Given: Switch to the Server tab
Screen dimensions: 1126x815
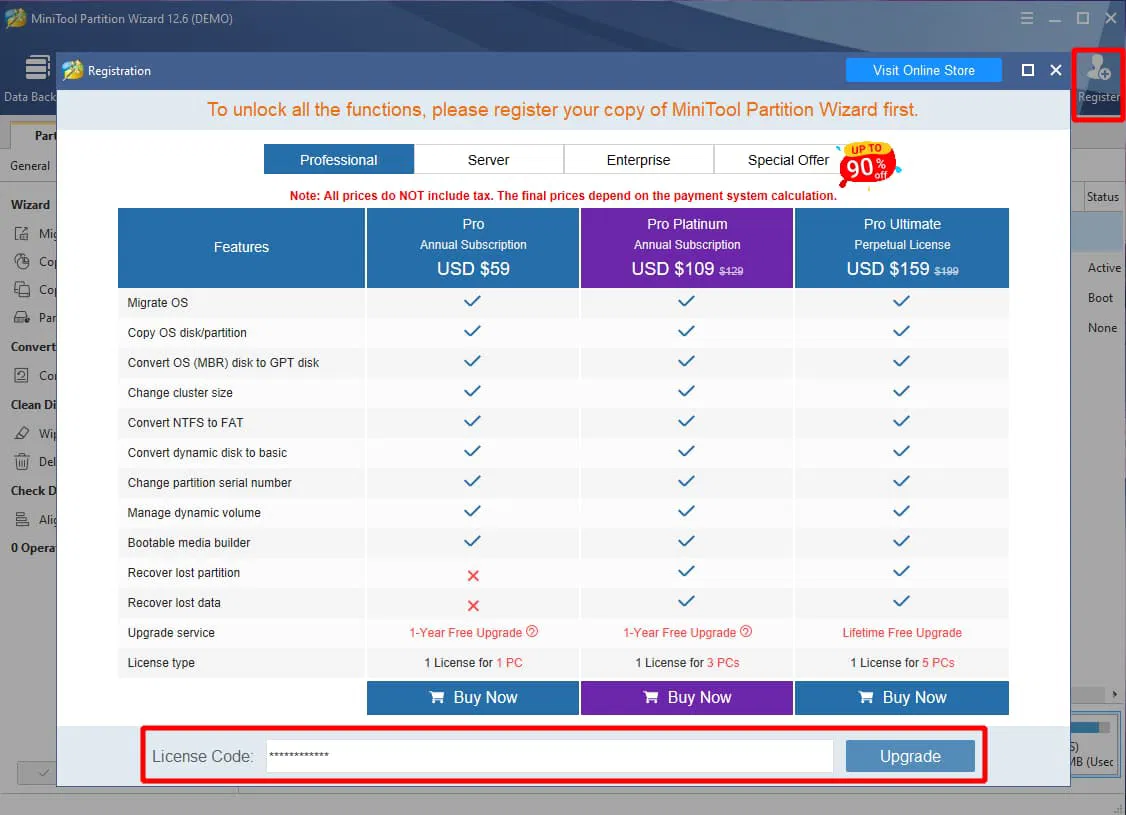Looking at the screenshot, I should click(x=488, y=159).
